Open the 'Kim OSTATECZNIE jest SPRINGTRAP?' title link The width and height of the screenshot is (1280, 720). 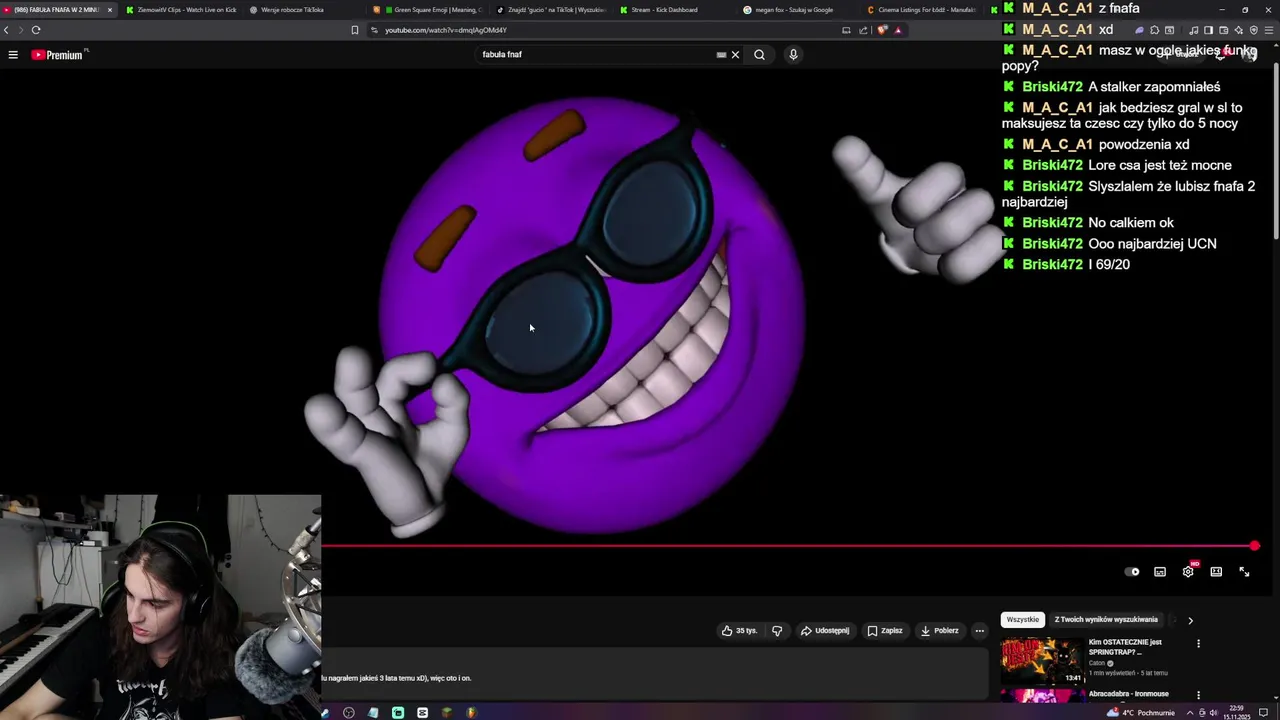tap(1125, 647)
